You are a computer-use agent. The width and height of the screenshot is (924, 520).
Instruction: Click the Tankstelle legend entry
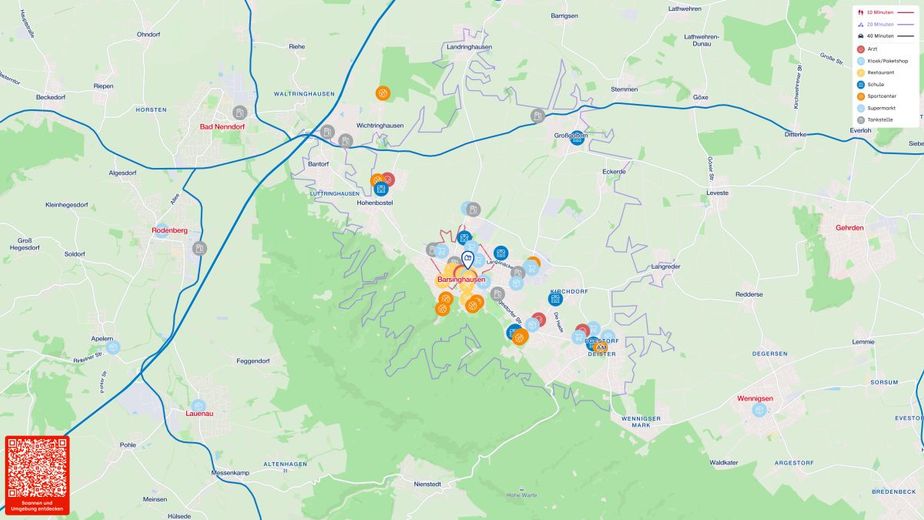[x=874, y=120]
